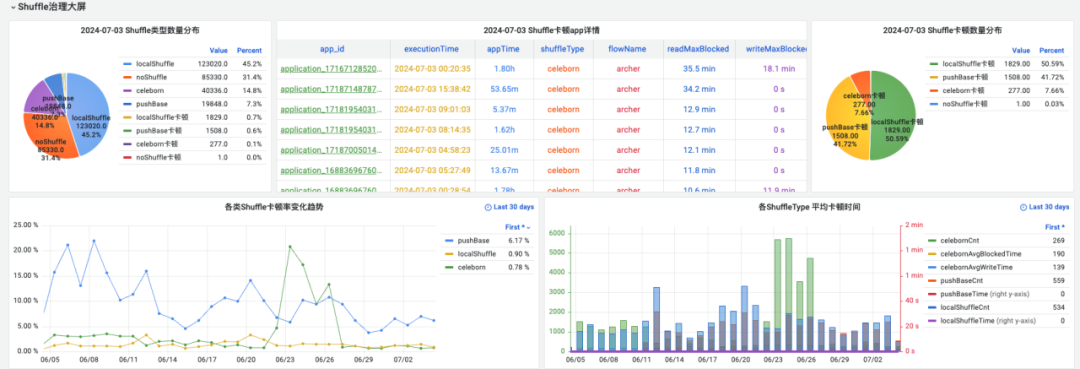Screen dimensions: 1080x369
Task: Click the green color swatch beside celebornCnt
Action: [932, 240]
